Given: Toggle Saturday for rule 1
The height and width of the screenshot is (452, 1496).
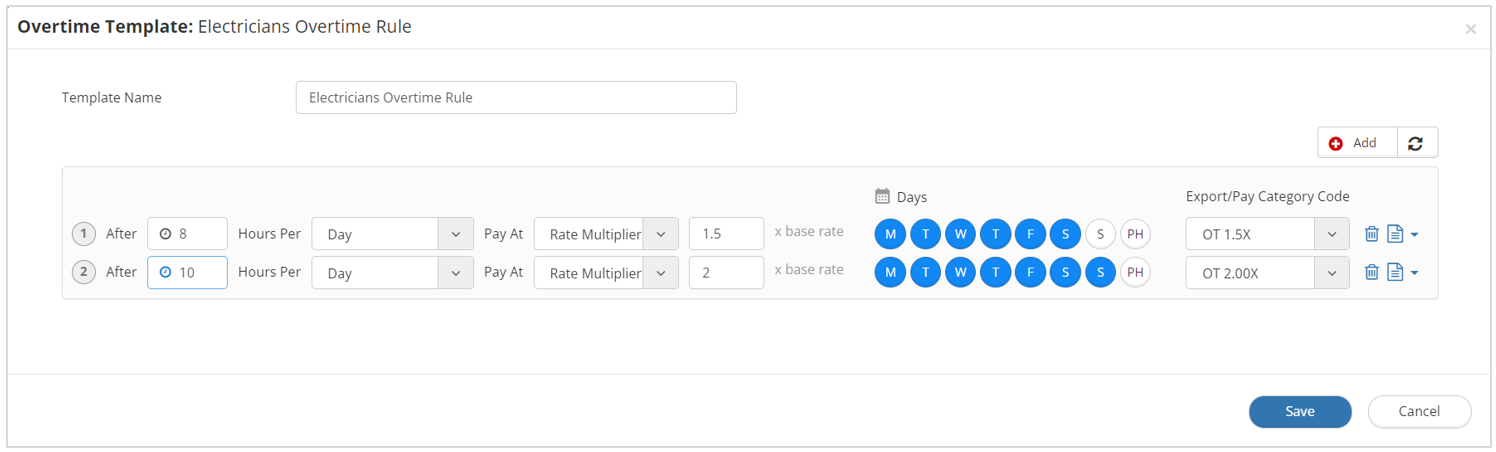Looking at the screenshot, I should coord(1065,234).
